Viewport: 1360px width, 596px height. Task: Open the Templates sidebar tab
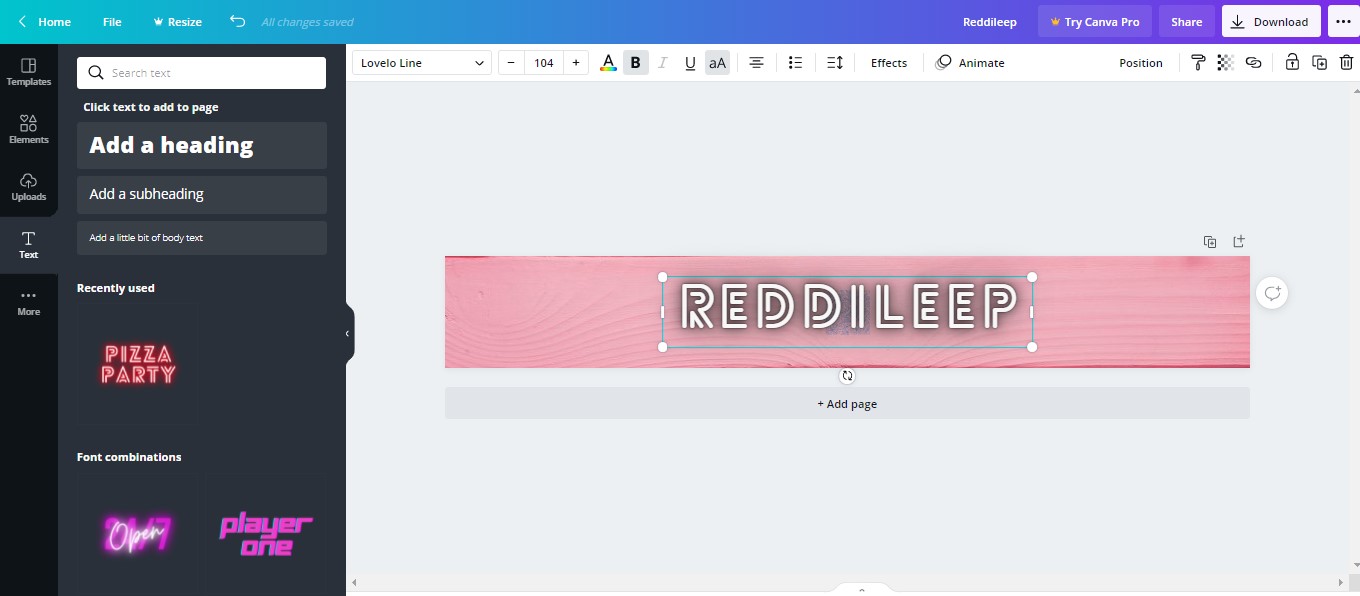pos(28,72)
